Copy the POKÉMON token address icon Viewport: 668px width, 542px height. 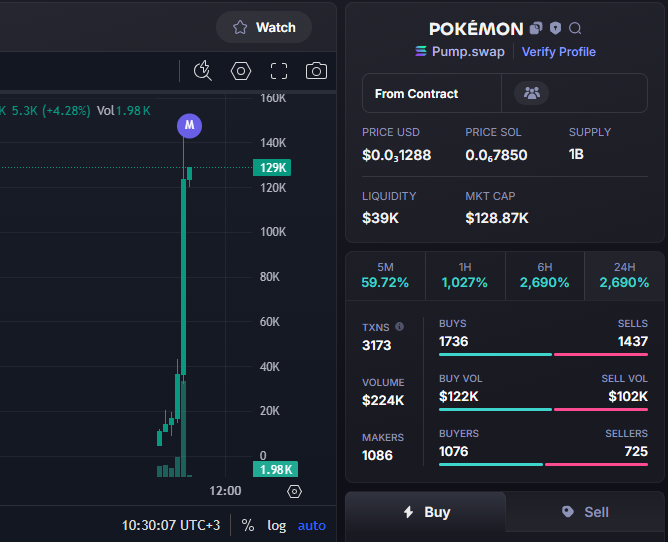536,28
